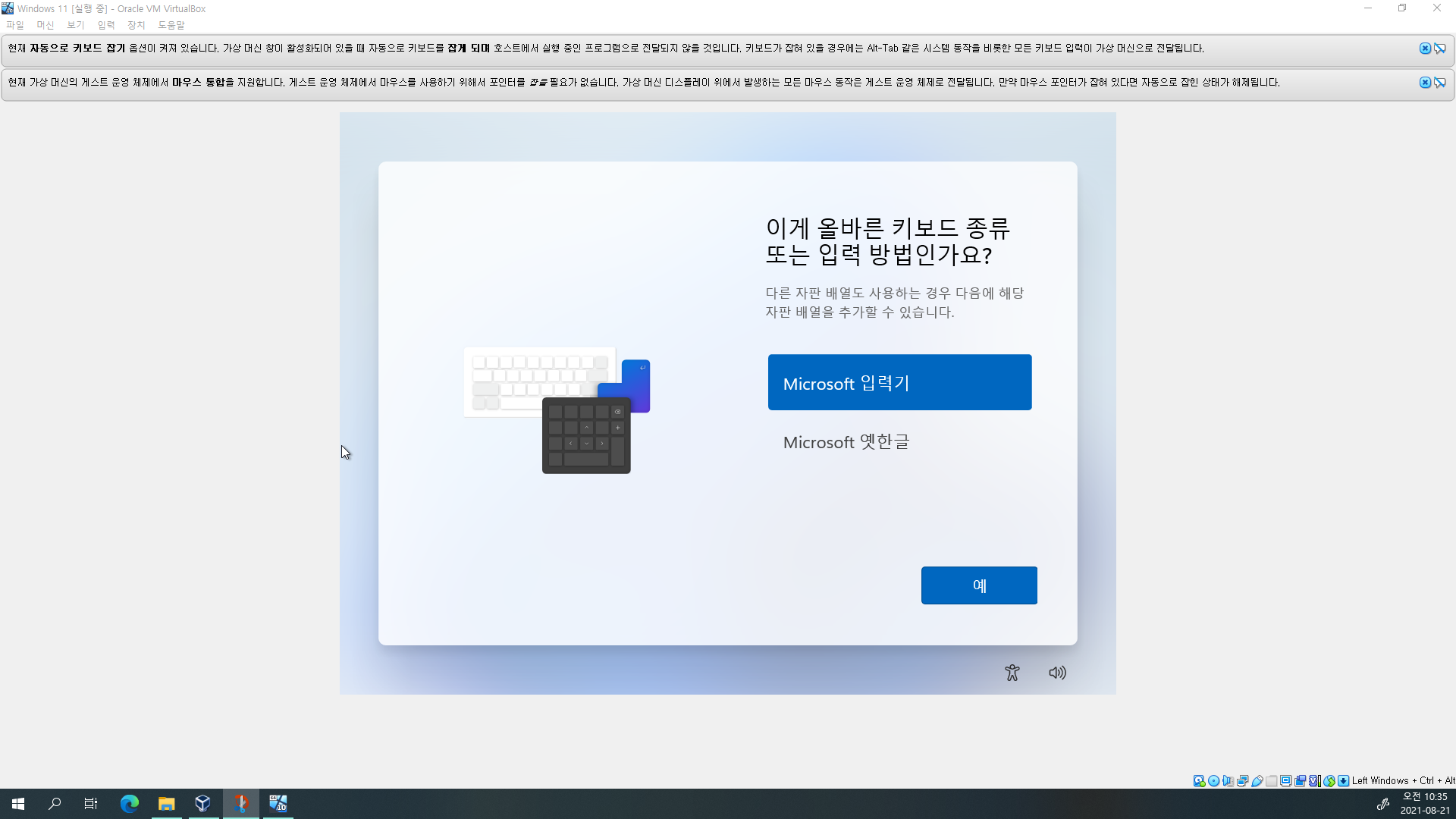Click the volume speaker icon in setup

click(1057, 673)
